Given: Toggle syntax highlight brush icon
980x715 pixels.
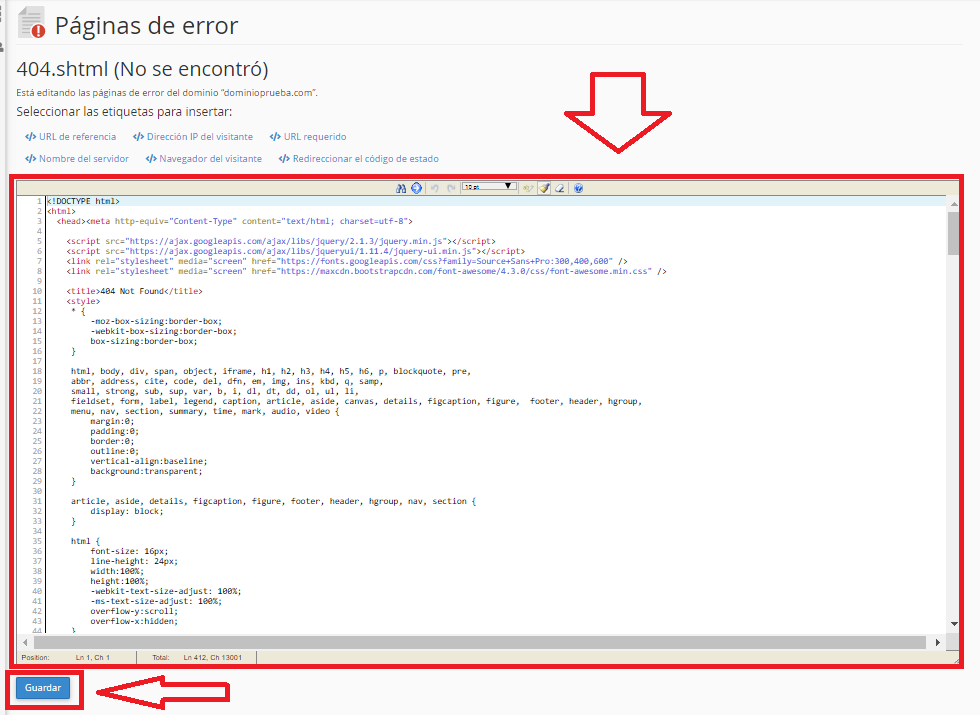Looking at the screenshot, I should [544, 188].
